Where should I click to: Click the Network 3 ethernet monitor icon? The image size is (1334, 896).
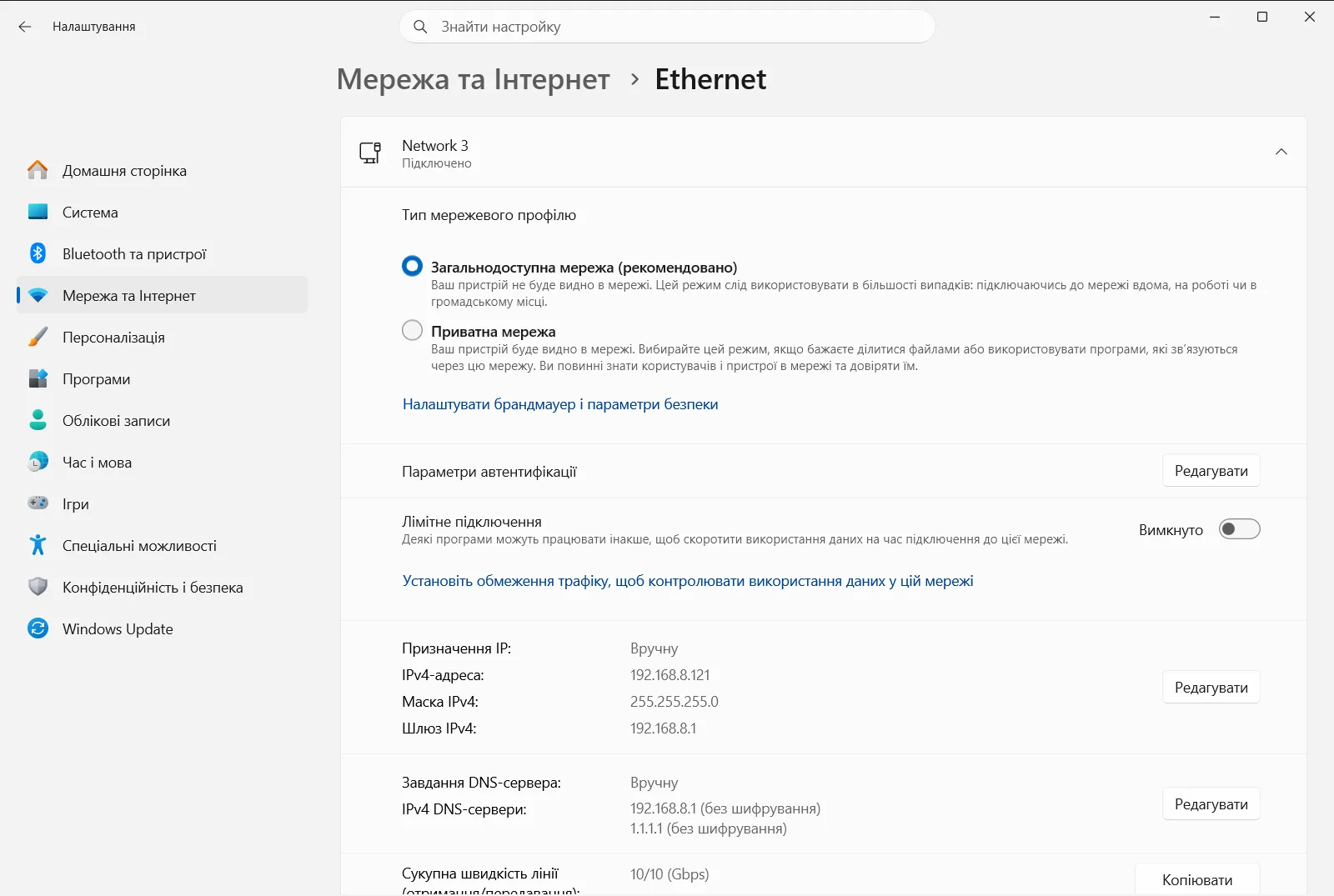[370, 153]
